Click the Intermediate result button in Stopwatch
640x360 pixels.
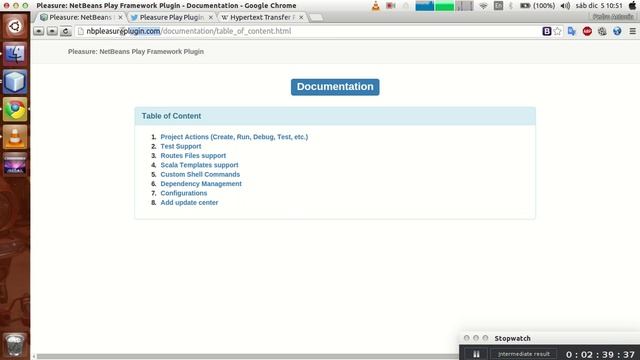tap(524, 354)
